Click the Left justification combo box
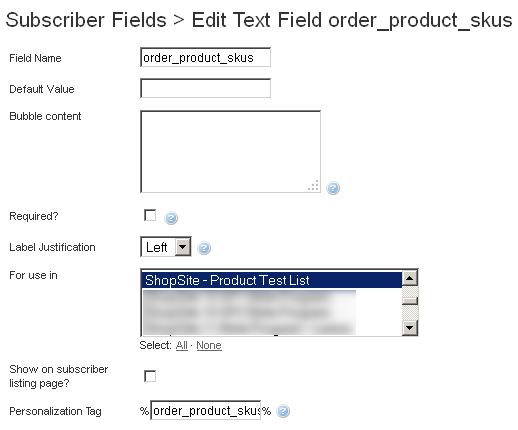Viewport: 518px width, 430px height. [166, 247]
